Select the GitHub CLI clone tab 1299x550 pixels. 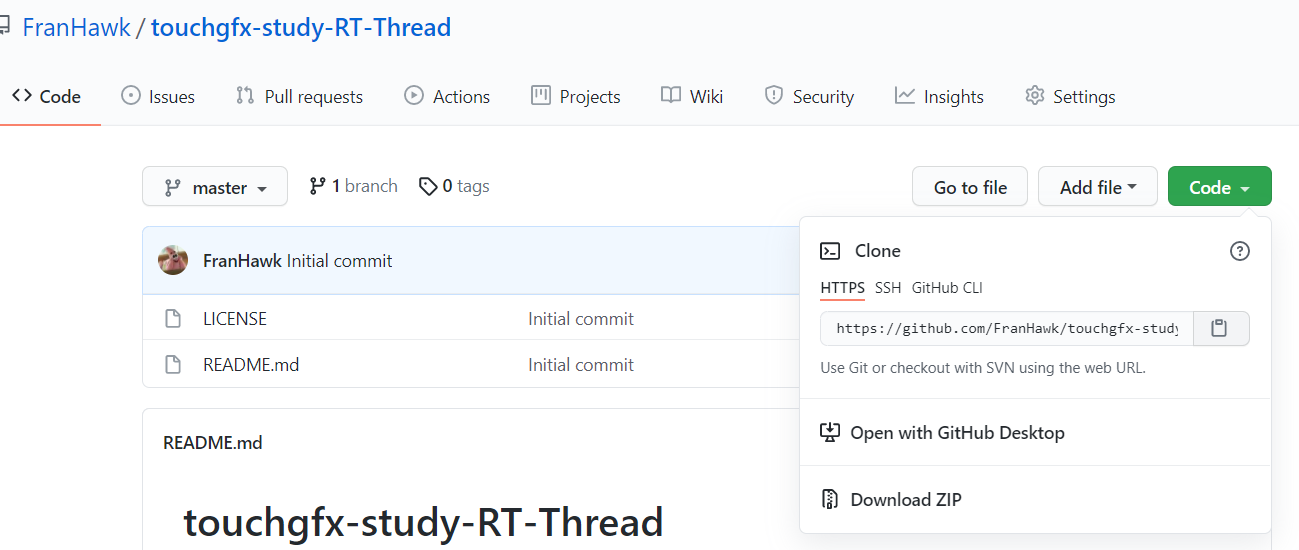[x=947, y=288]
